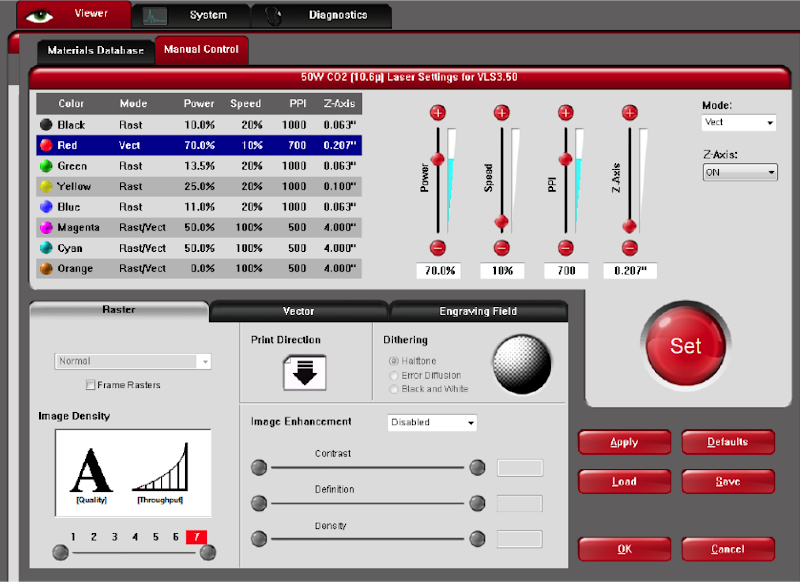Click the big red Set button
This screenshot has height=582, width=800.
click(x=685, y=346)
